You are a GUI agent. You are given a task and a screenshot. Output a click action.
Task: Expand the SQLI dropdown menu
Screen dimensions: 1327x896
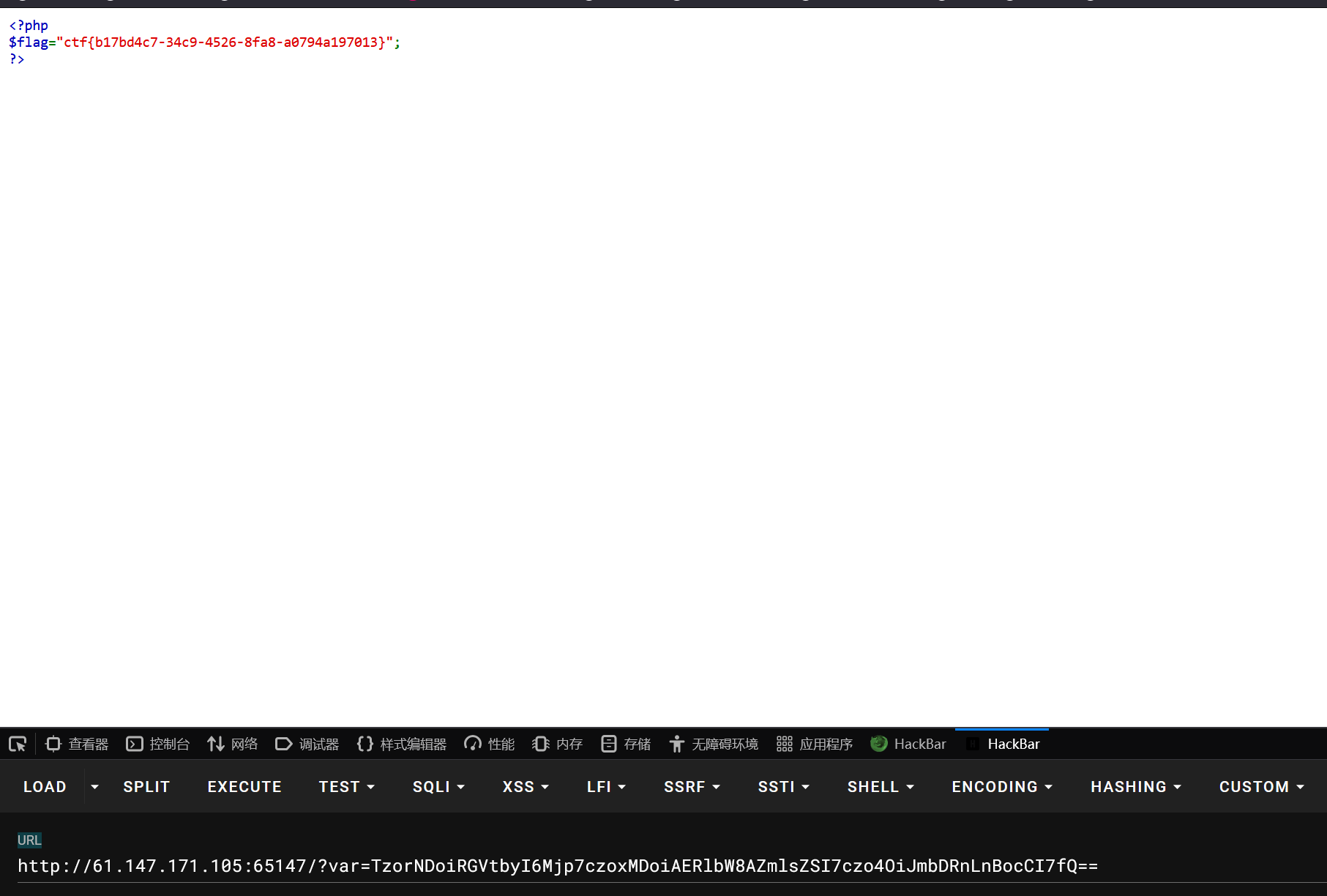(438, 787)
